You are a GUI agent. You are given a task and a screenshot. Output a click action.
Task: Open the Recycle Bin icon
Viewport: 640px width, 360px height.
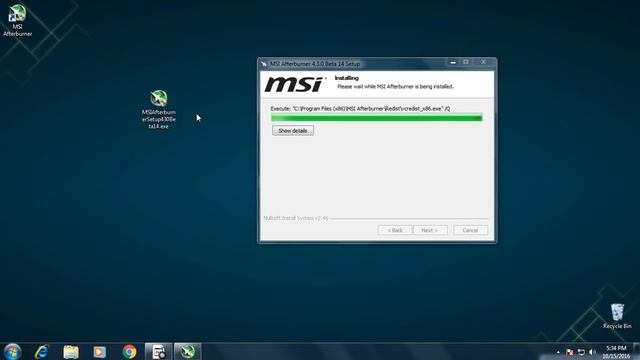[x=617, y=316]
